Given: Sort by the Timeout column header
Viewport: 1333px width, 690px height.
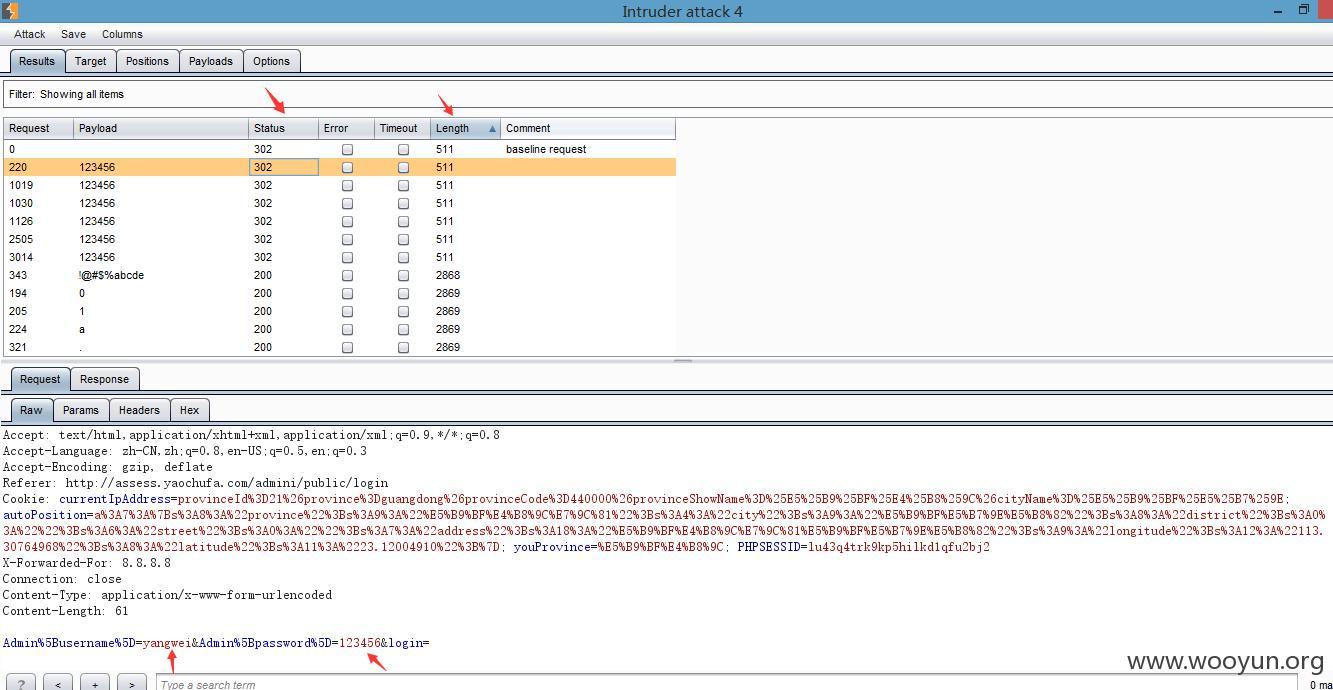Looking at the screenshot, I should pos(402,128).
